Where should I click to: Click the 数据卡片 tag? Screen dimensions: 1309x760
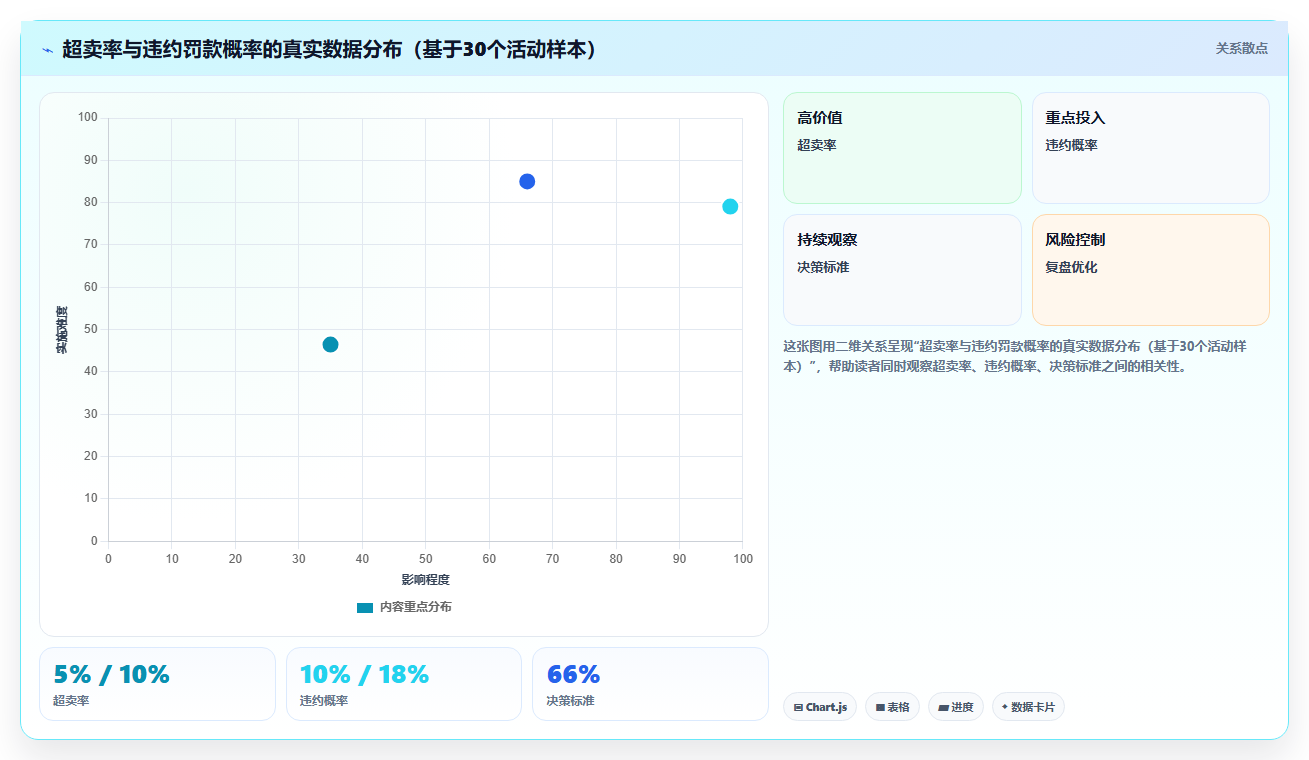pyautogui.click(x=1028, y=707)
